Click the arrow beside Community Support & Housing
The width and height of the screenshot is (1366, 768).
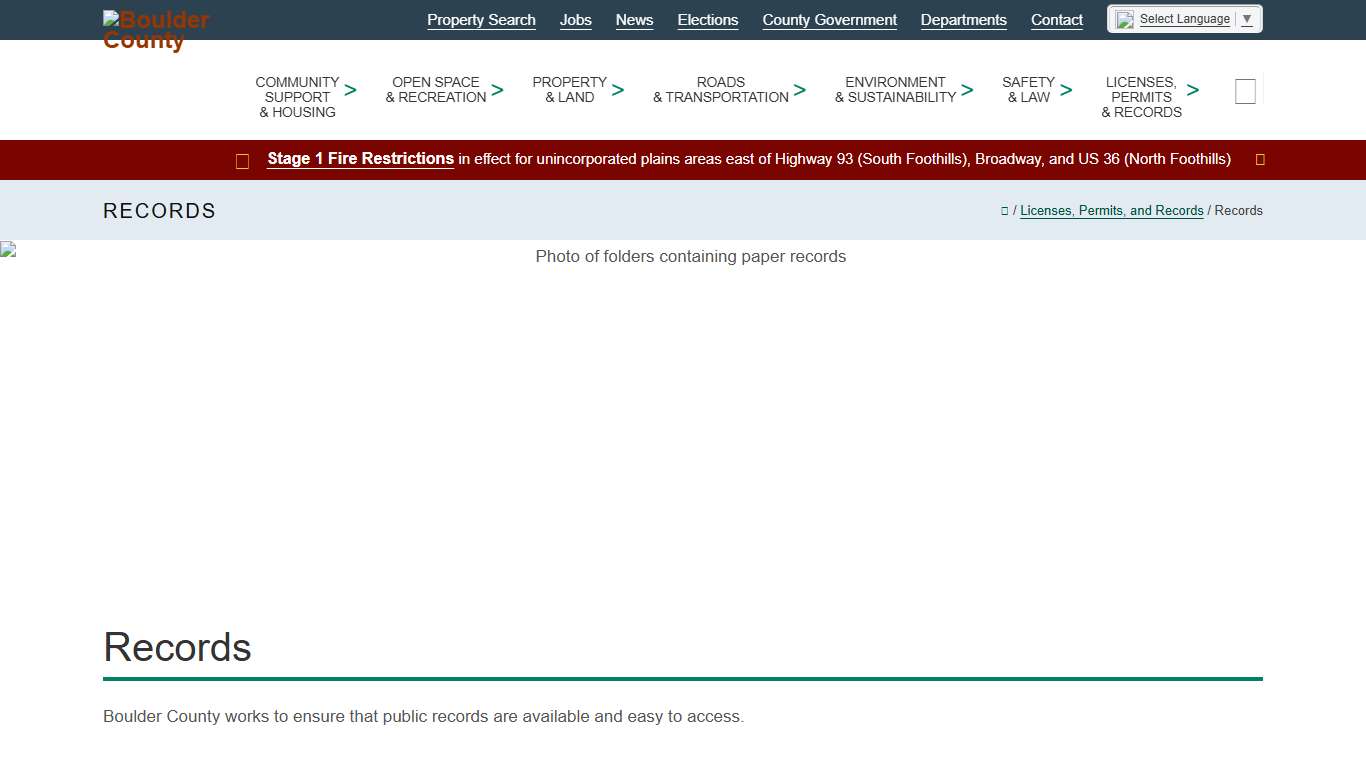pyautogui.click(x=351, y=90)
